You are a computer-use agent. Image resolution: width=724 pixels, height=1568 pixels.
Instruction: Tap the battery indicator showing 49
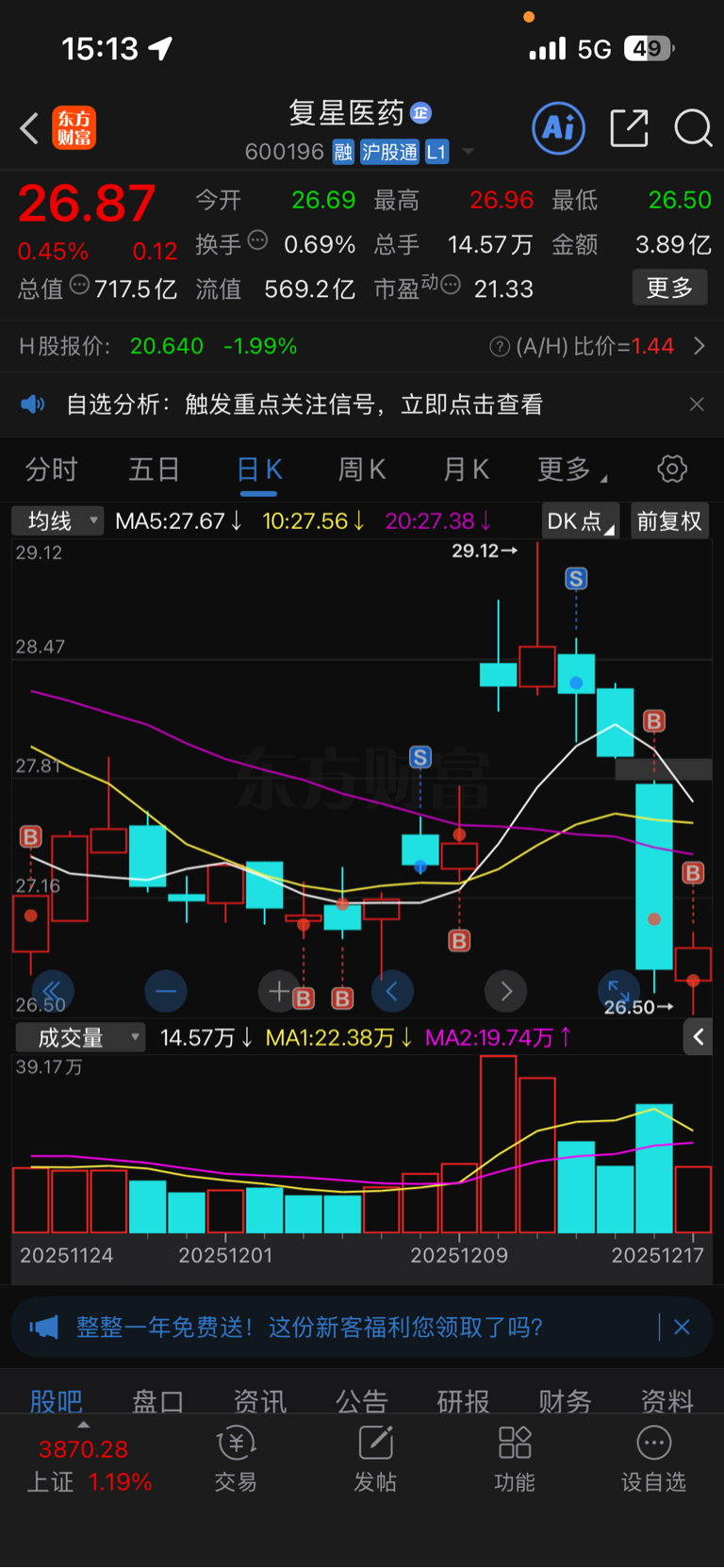(x=649, y=48)
